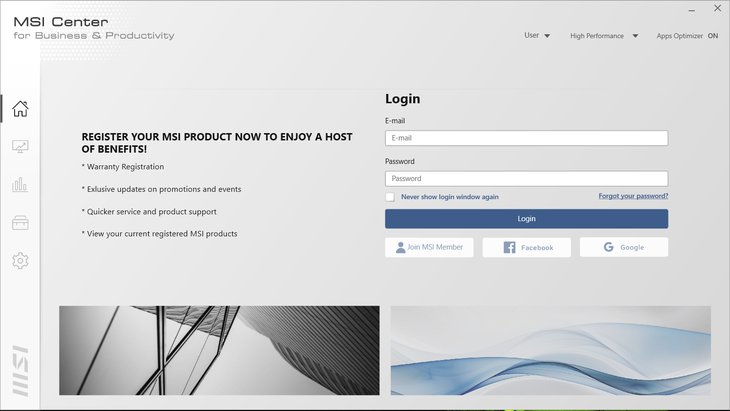Viewport: 730px width, 411px height.
Task: Open the blue wave banner image
Action: 550,350
